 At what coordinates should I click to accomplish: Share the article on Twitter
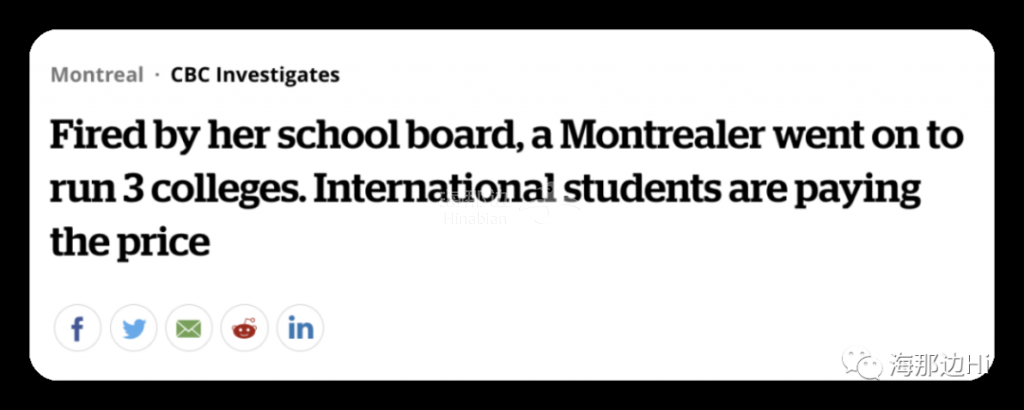(133, 328)
